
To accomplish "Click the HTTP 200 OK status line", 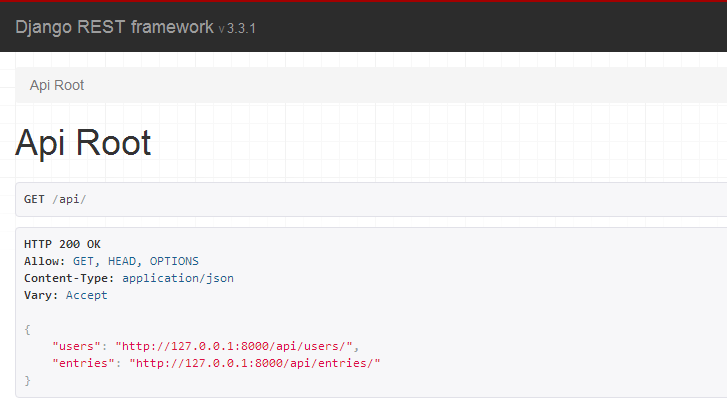I will [62, 244].
